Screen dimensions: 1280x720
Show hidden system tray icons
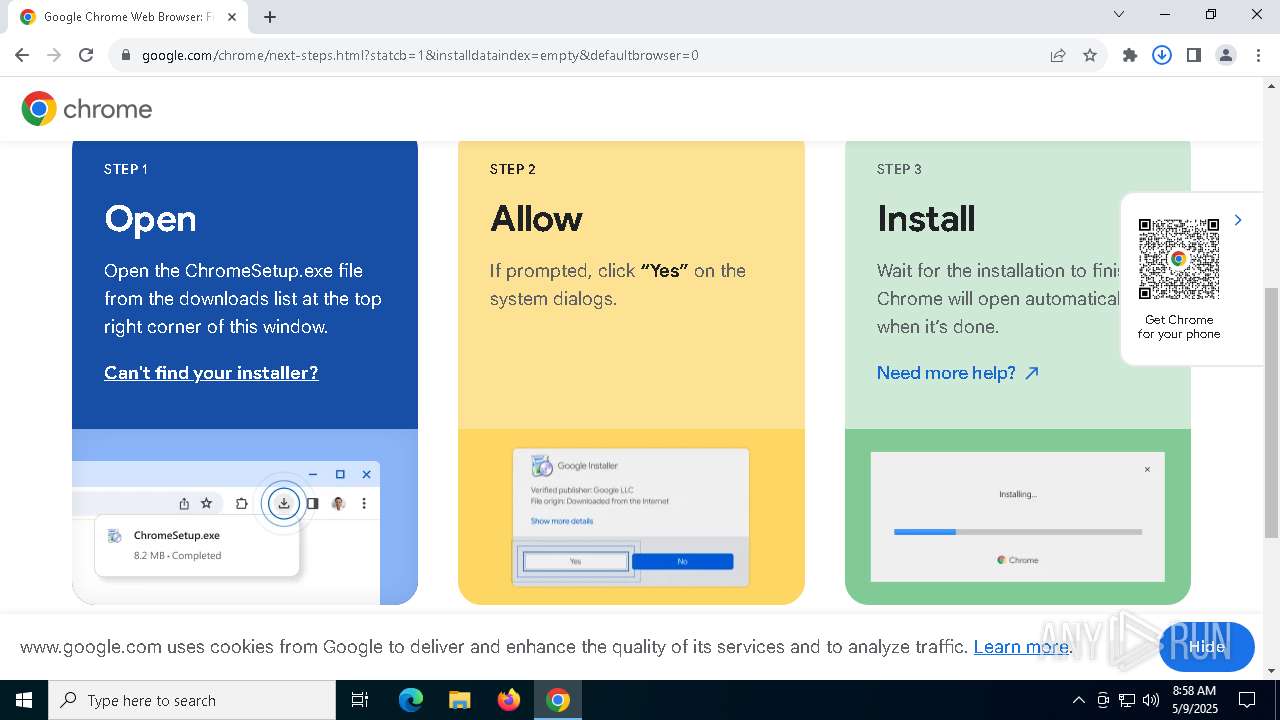[x=1078, y=700]
